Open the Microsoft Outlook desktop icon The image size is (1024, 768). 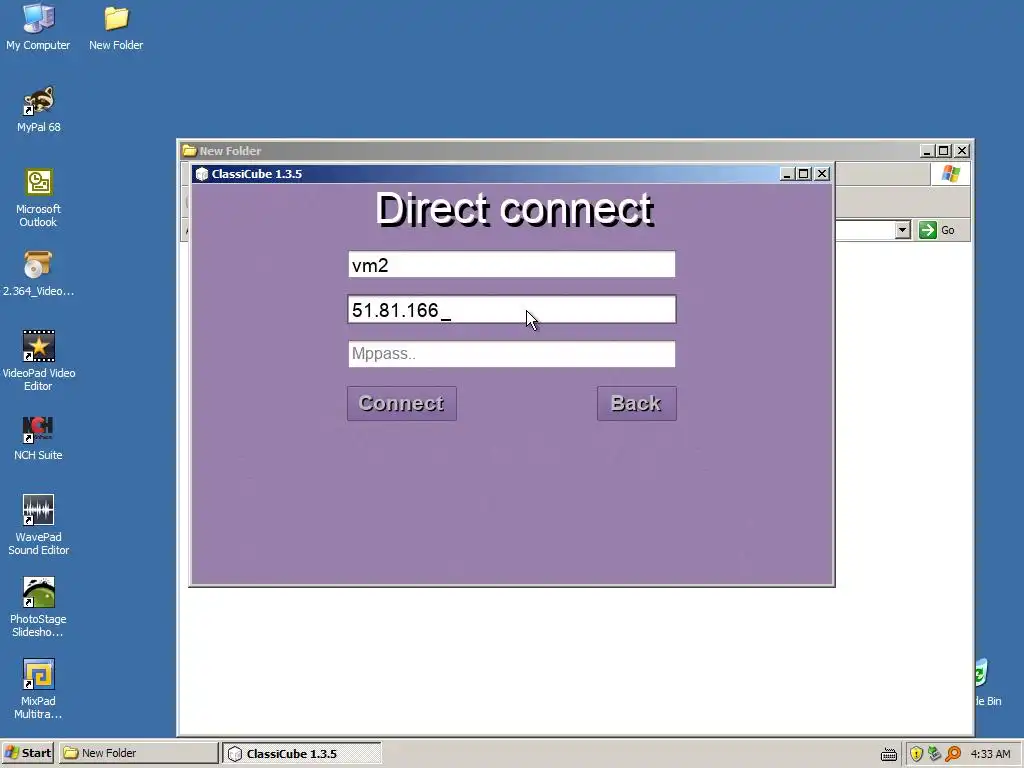click(x=39, y=197)
